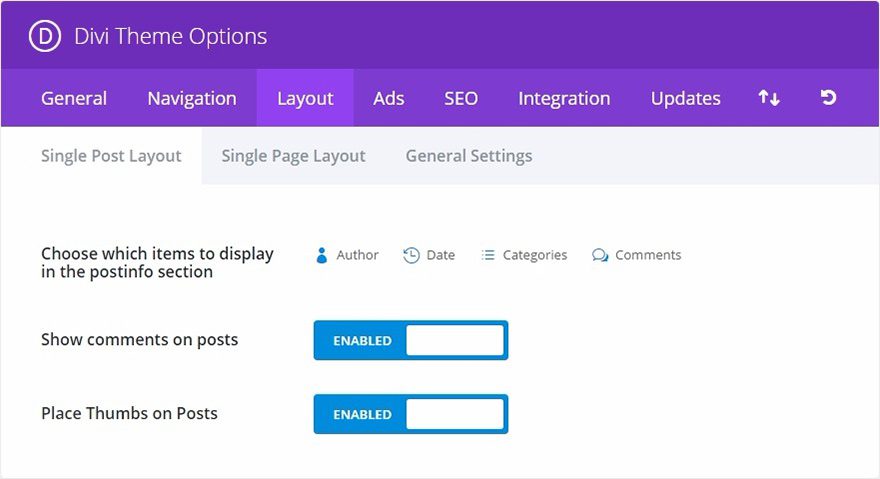
Task: Select Single Post Layout subtab
Action: (x=111, y=156)
